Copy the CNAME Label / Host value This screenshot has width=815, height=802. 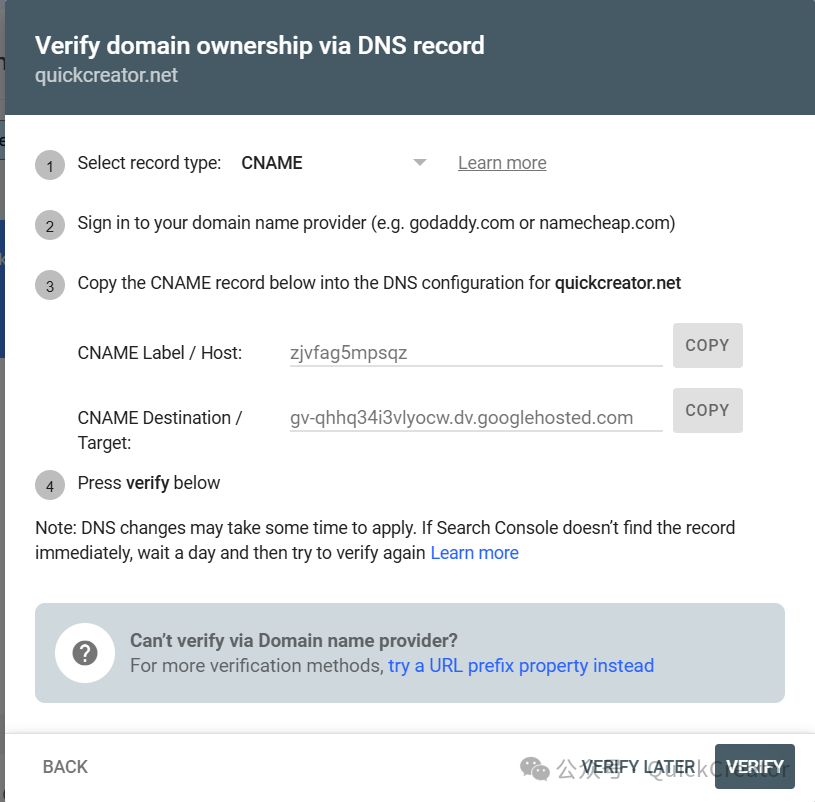[707, 346]
